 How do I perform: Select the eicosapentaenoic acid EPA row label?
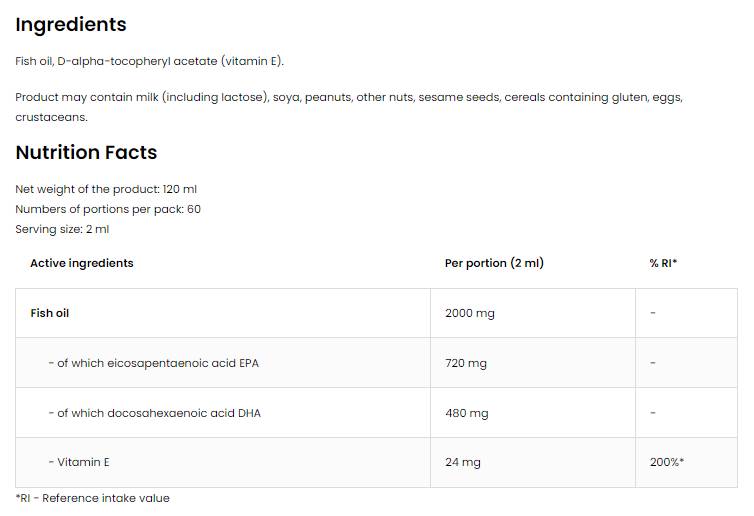click(153, 363)
